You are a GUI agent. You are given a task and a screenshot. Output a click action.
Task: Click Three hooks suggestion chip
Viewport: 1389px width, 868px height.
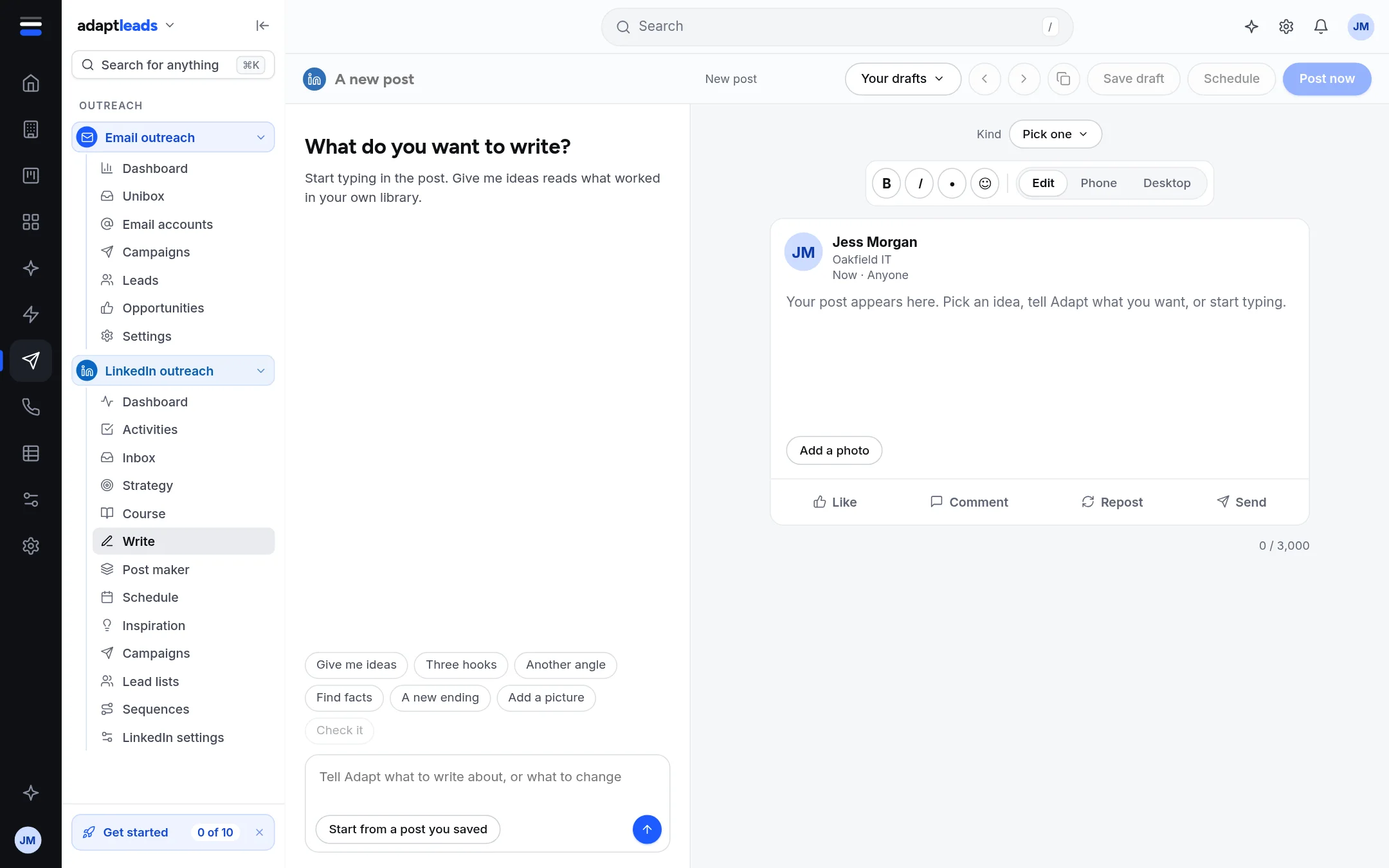[x=461, y=665]
